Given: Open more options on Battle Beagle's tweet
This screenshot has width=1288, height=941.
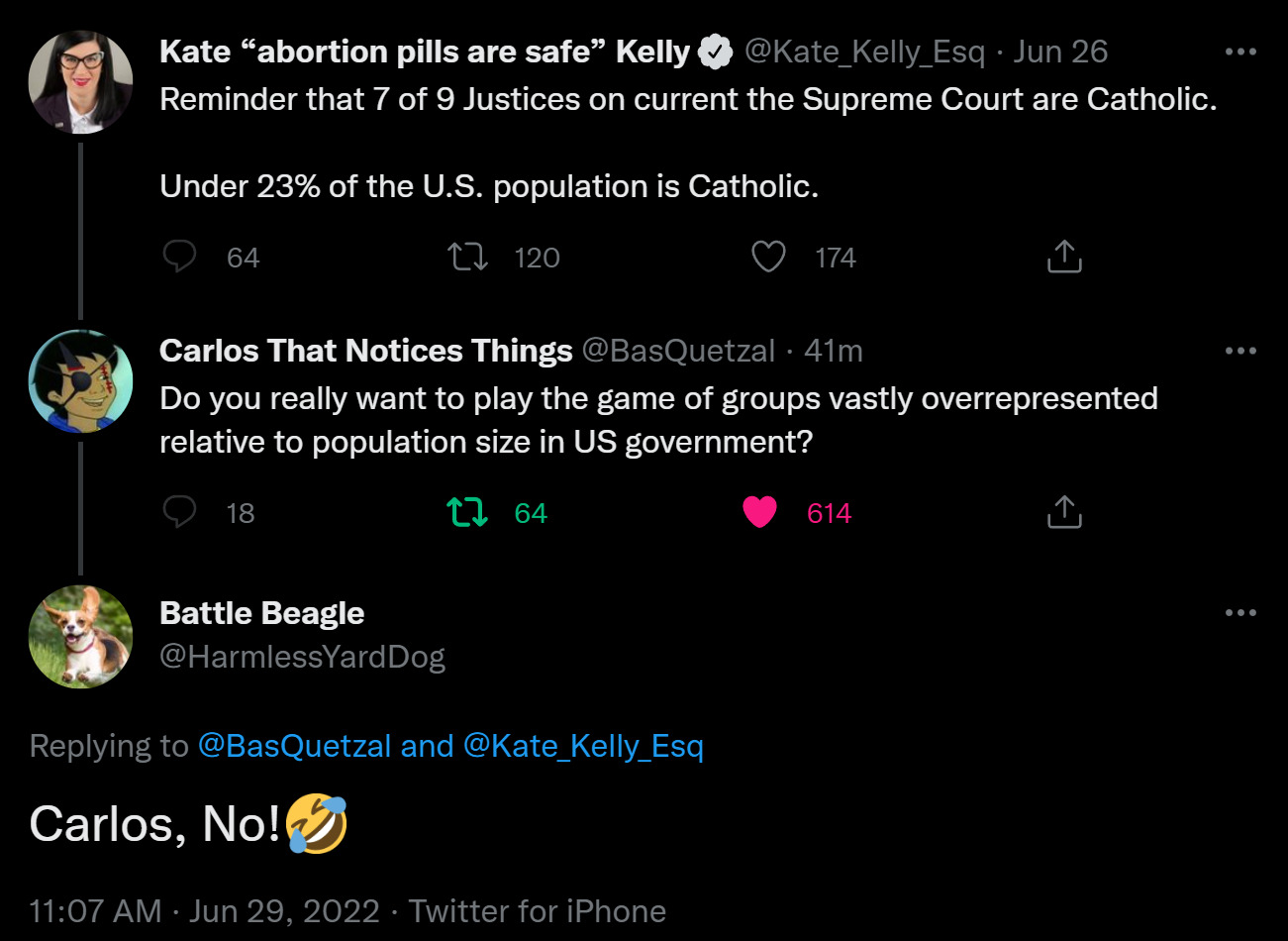Looking at the screenshot, I should tap(1240, 613).
